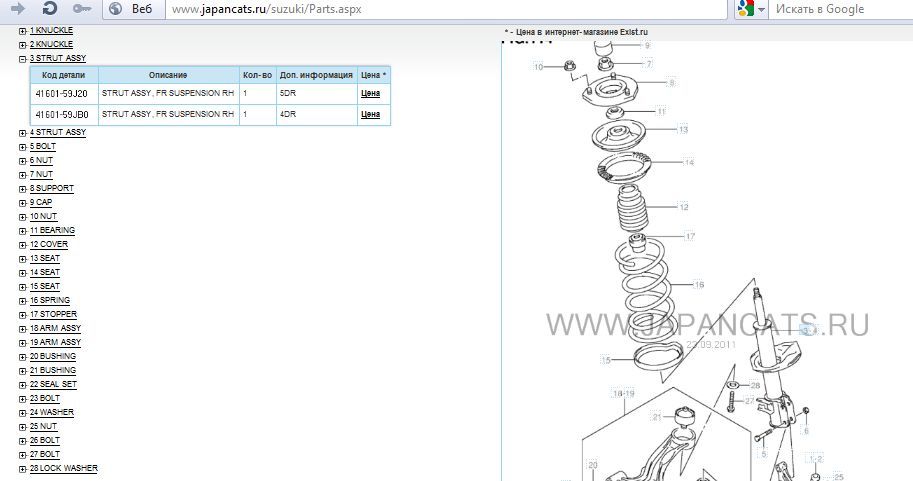The height and width of the screenshot is (481, 913).
Task: Click the browser forward arrow icon
Action: (18, 9)
